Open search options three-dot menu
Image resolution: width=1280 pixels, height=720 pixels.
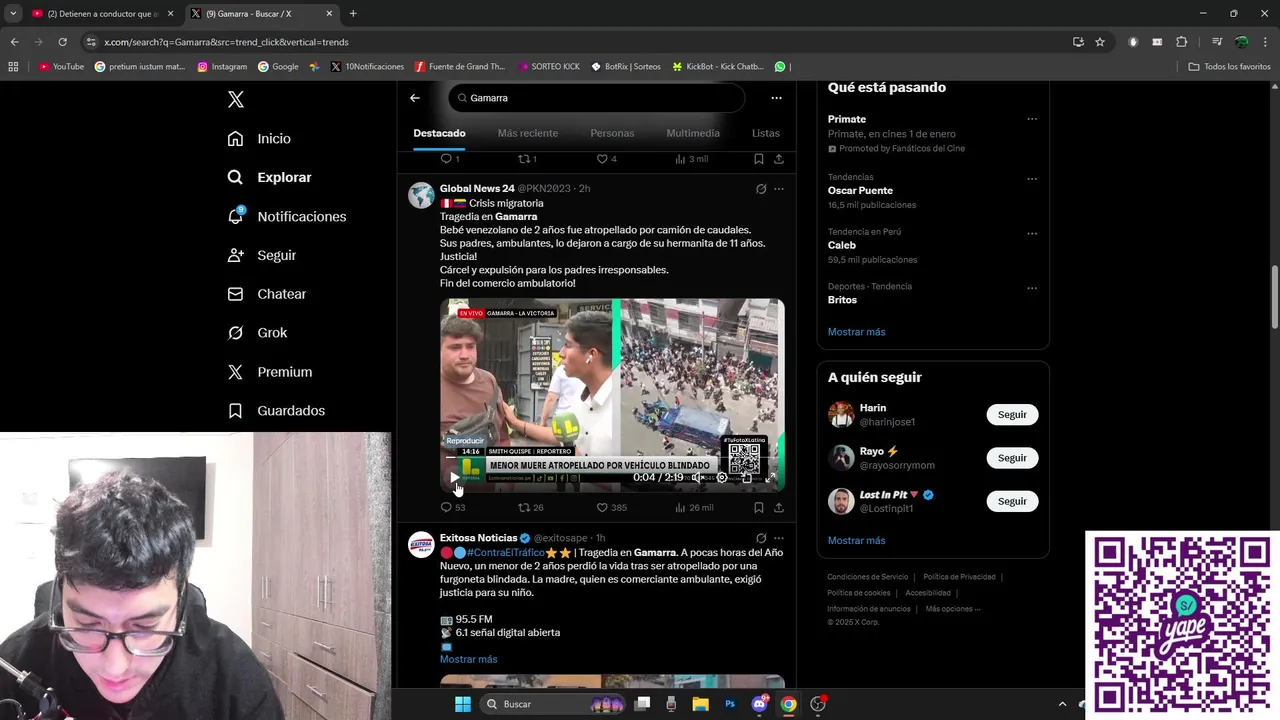click(776, 98)
